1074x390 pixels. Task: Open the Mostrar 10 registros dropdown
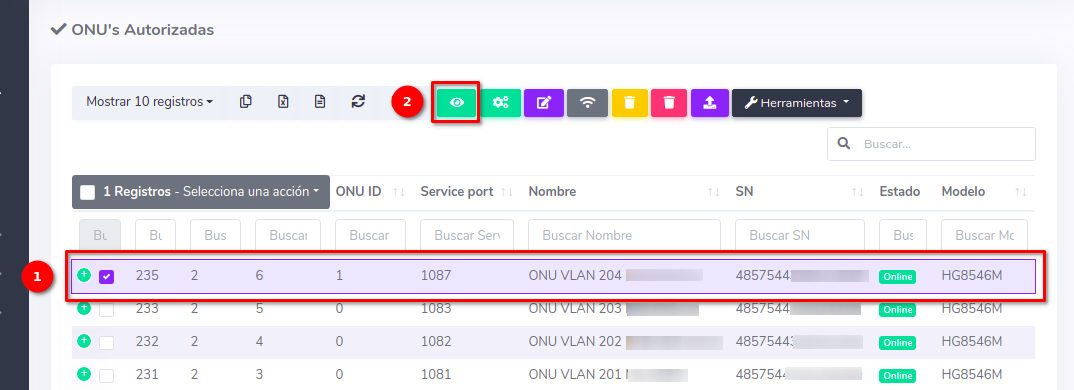point(149,102)
